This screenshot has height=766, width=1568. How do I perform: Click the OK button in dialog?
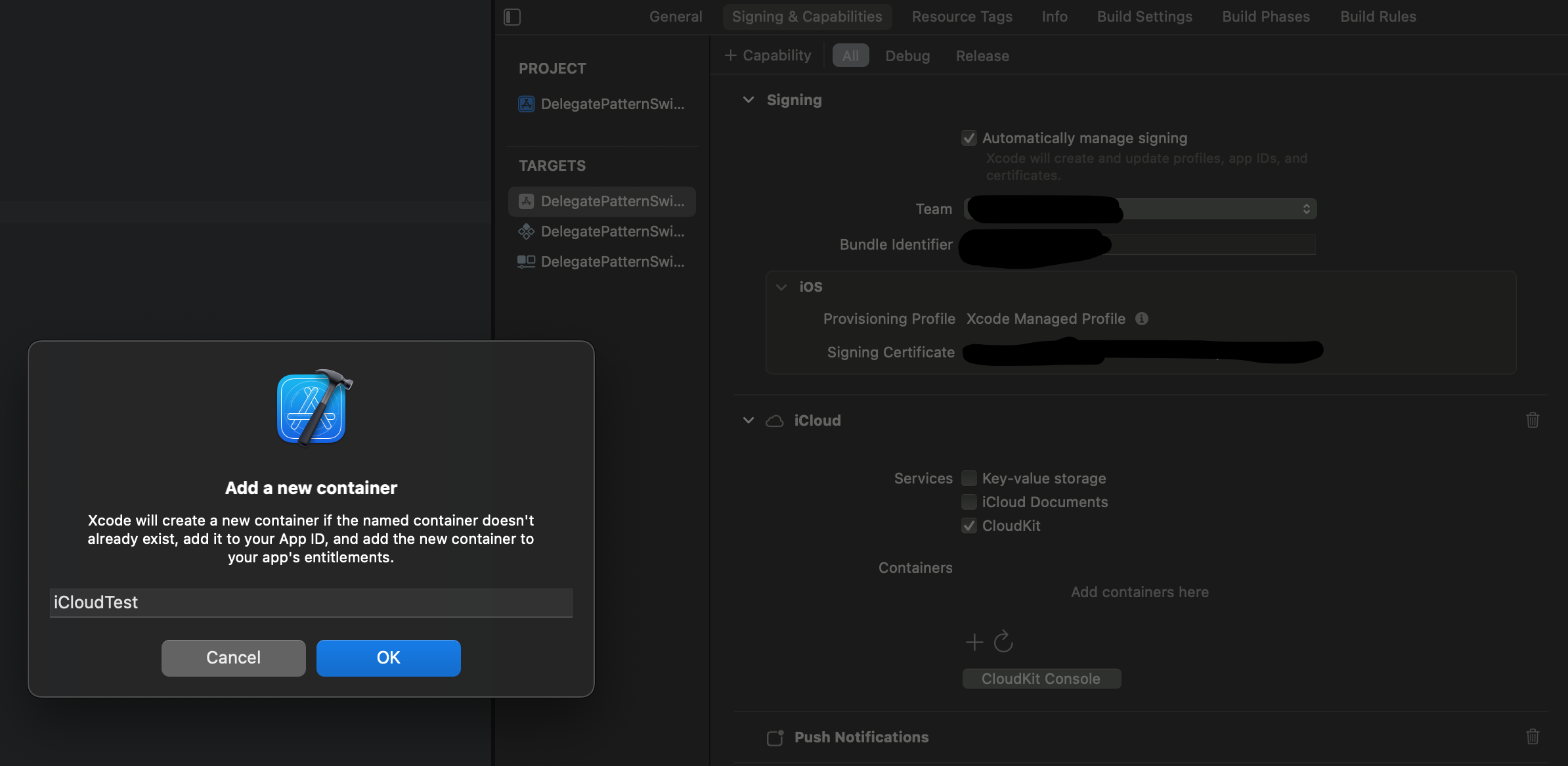388,658
